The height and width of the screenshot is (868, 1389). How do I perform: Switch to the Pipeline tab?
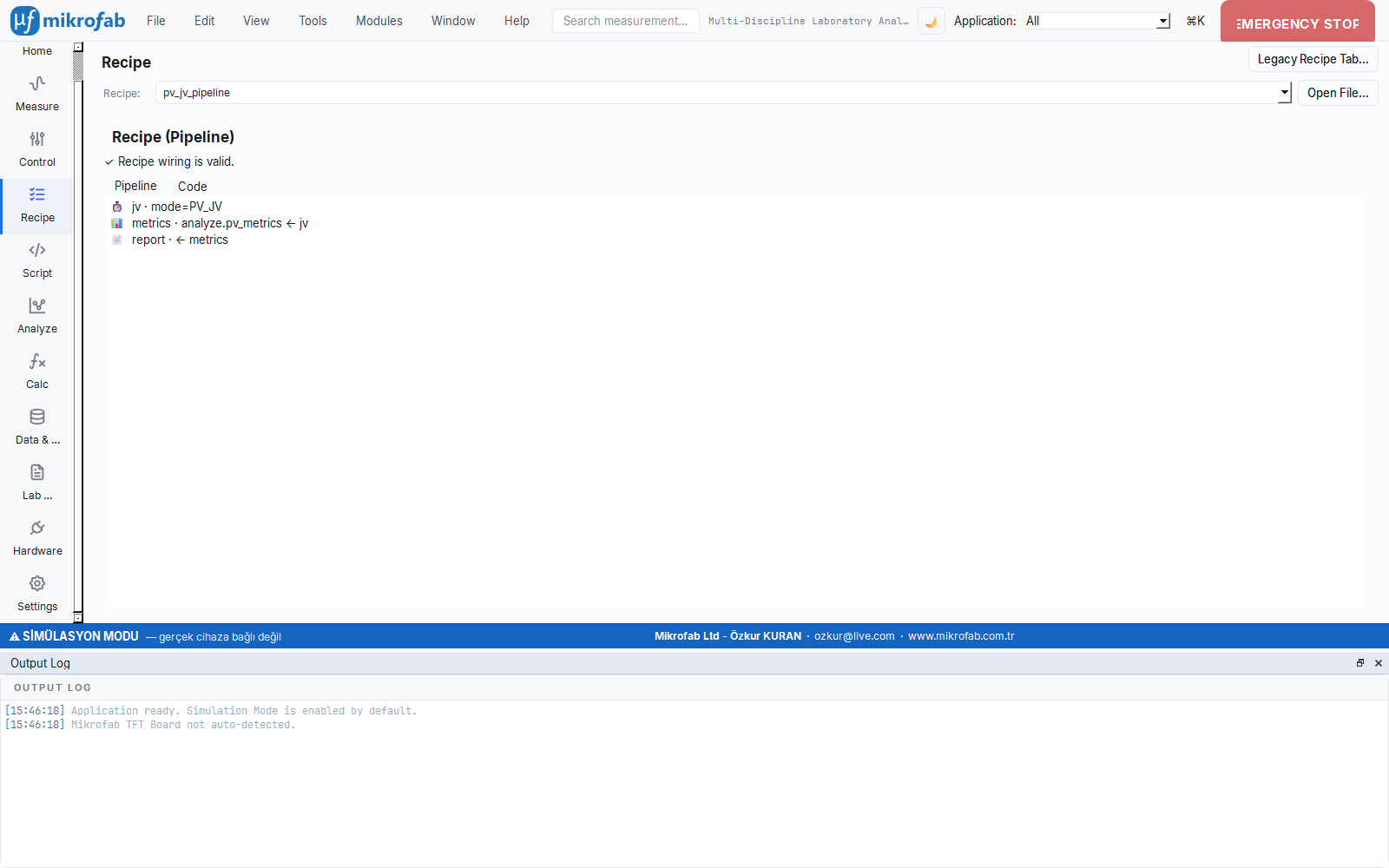pyautogui.click(x=135, y=186)
